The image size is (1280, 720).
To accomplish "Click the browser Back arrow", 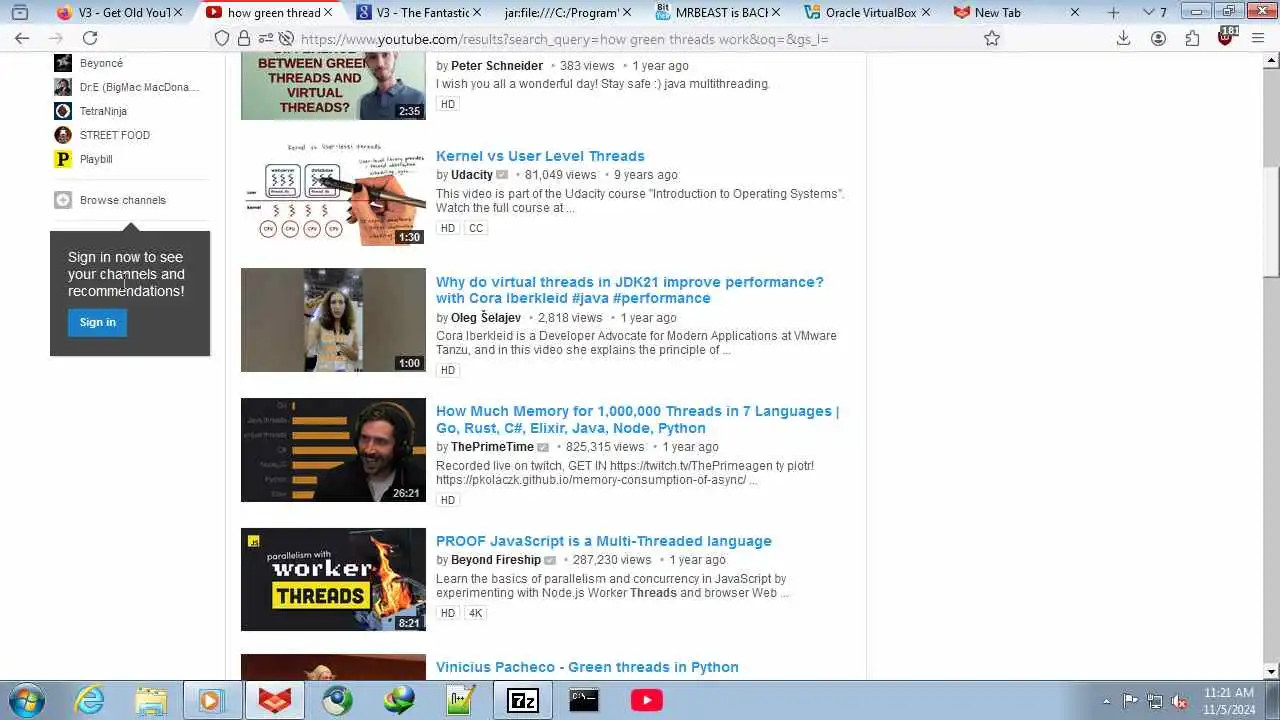I will (22, 38).
